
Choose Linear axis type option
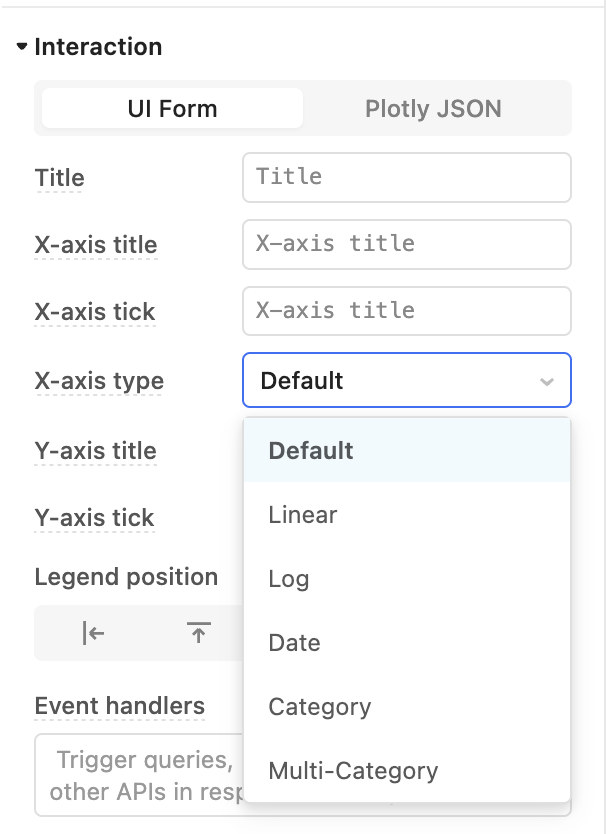tap(407, 515)
